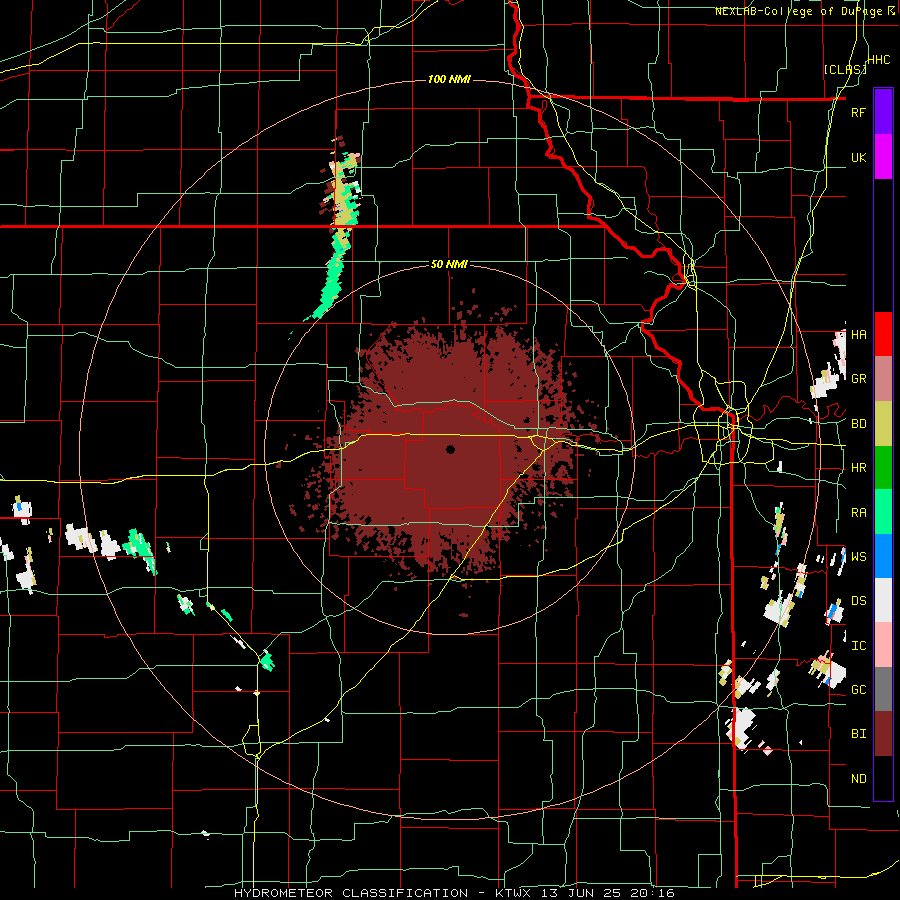Click the DS legend label
Viewport: 900px width, 900px height.
(858, 601)
